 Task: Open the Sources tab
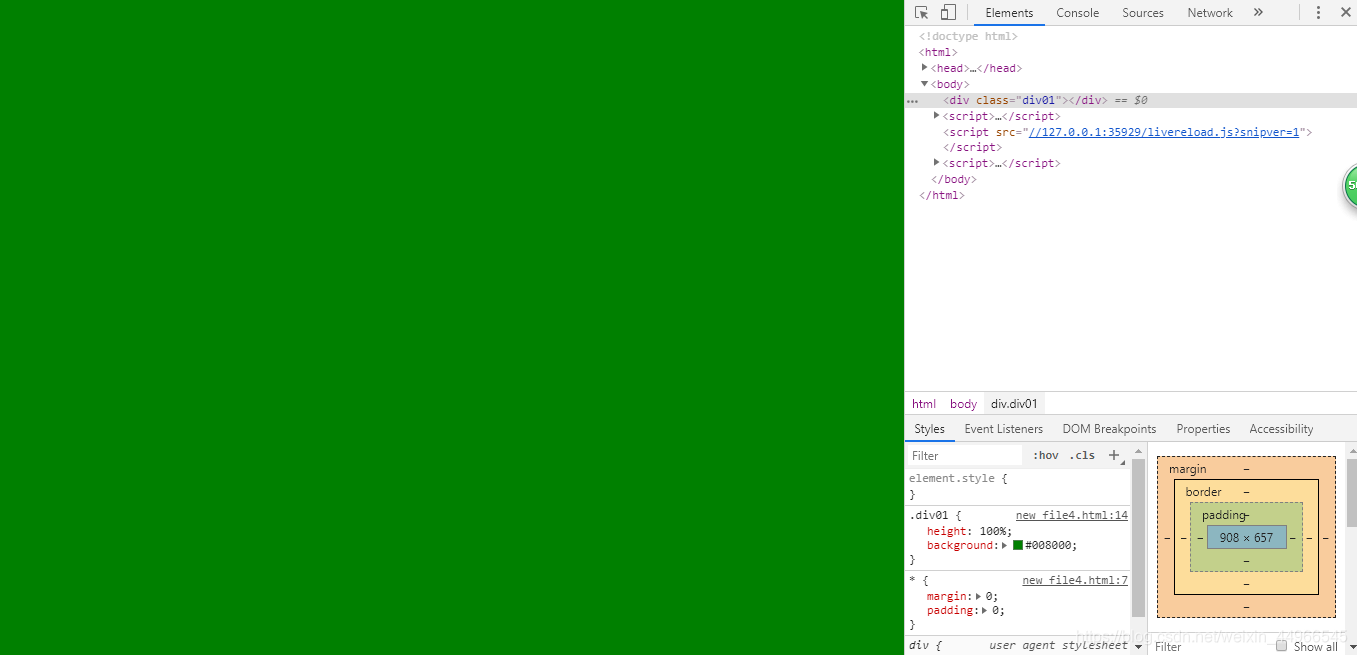1143,13
